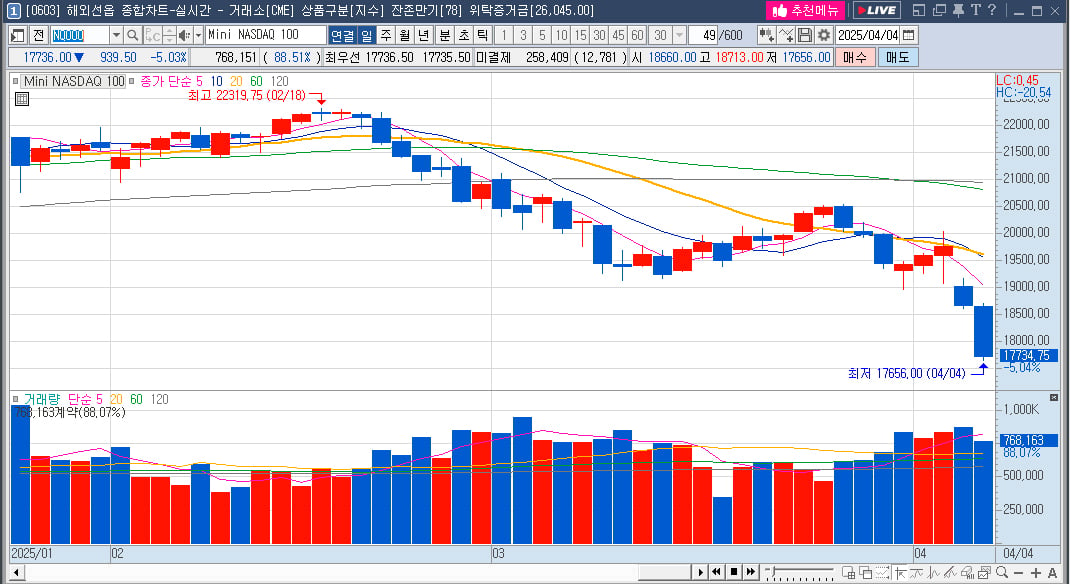Click the chart settings gear icon
This screenshot has width=1071, height=584.
click(824, 35)
